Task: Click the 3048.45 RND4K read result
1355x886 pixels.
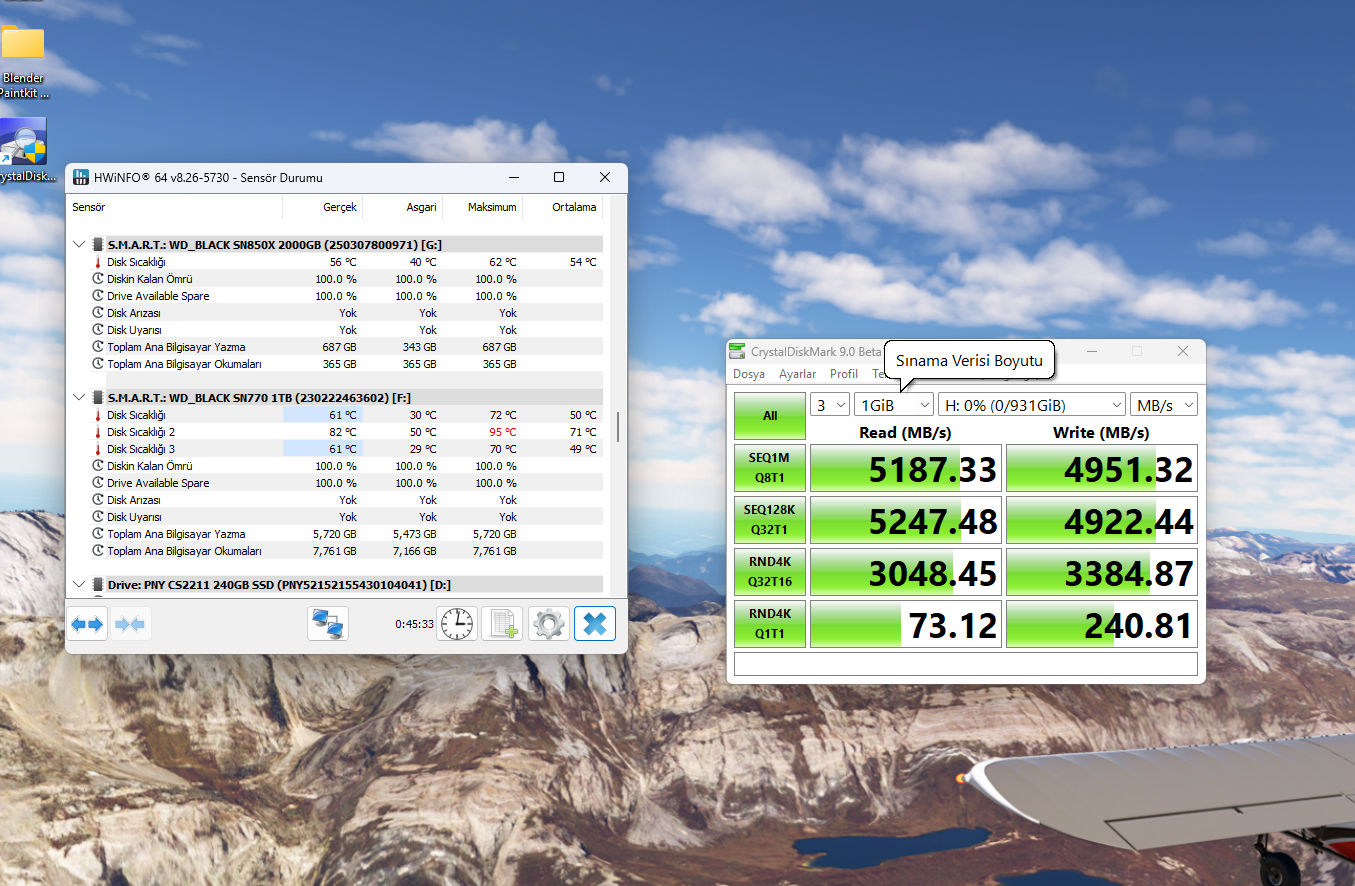Action: 905,572
